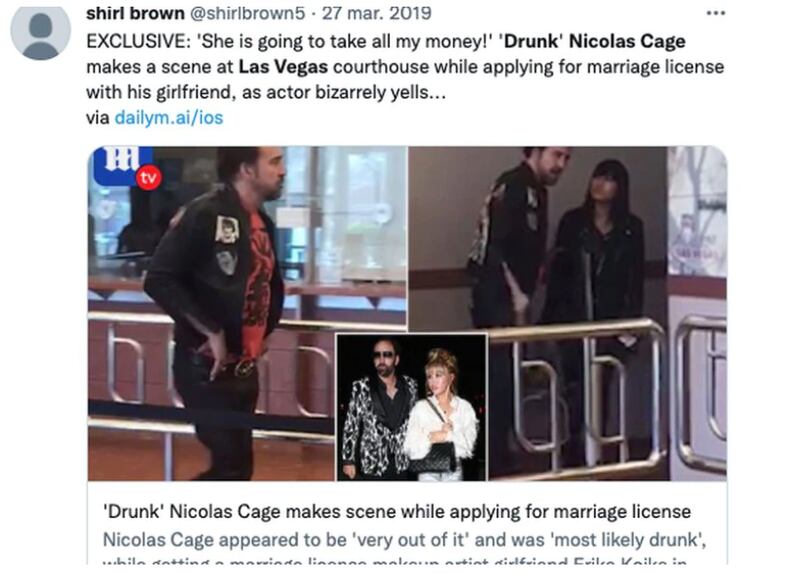Image resolution: width=800 pixels, height=574 pixels.
Task: Open inset photo of couple in leopard jacket
Action: (412, 407)
